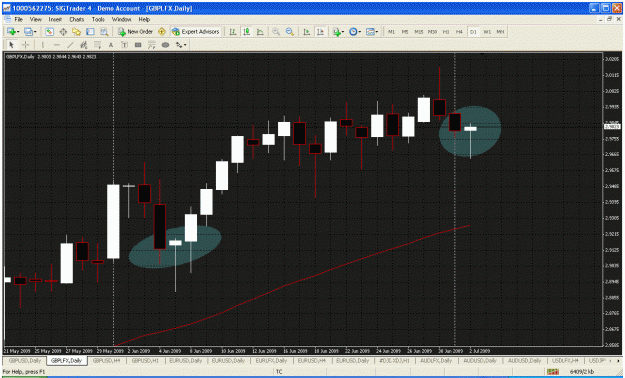
Task: Select the Fibonacci Retracement tool
Action: (x=97, y=45)
